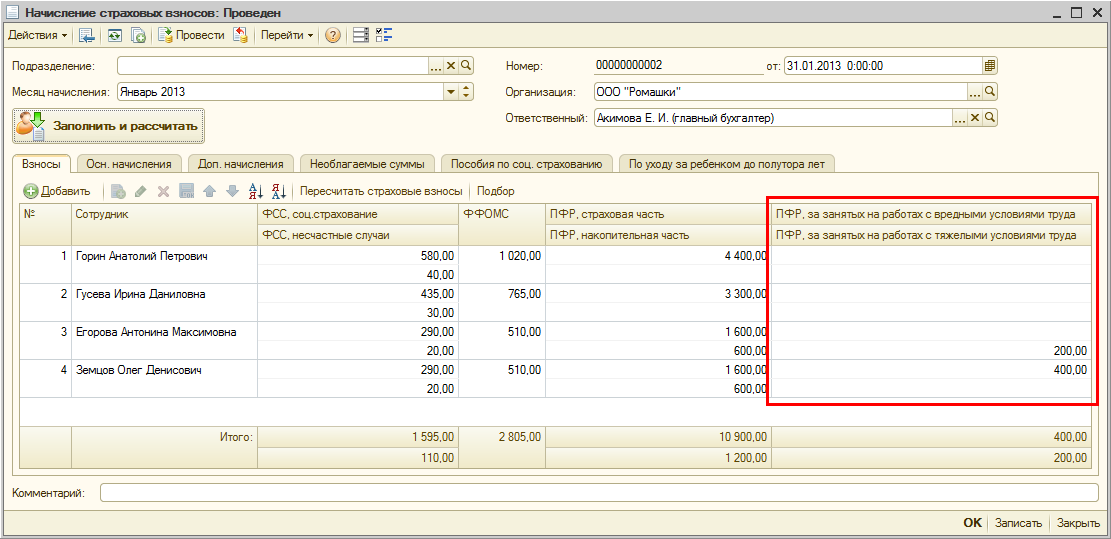Click sort descending icon in table toolbar
Image resolution: width=1111 pixels, height=539 pixels.
[x=278, y=191]
